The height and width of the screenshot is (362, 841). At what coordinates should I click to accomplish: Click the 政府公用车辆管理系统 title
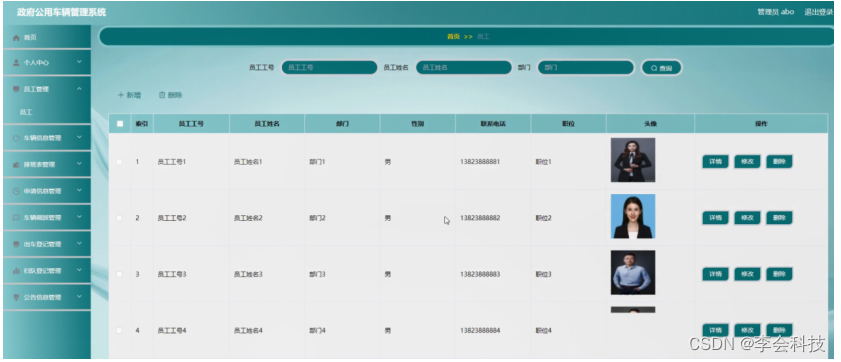click(61, 12)
